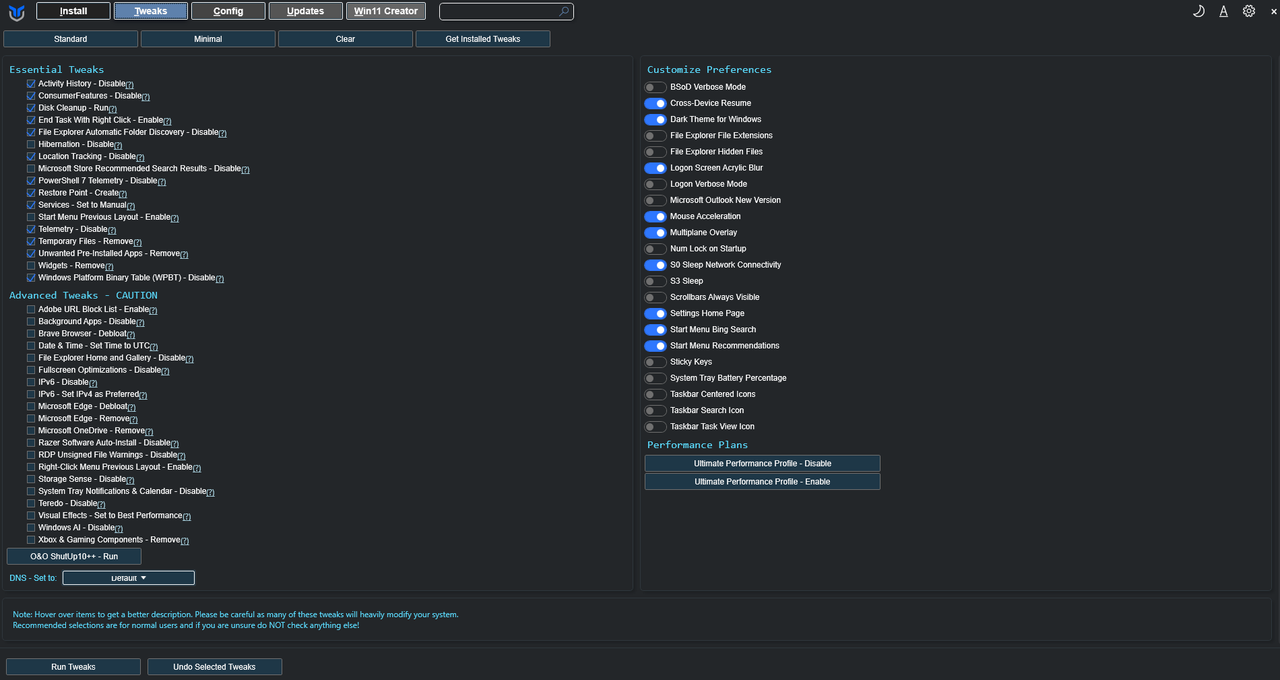The height and width of the screenshot is (680, 1280).
Task: Run O&O ShutUp10++
Action: tap(74, 556)
